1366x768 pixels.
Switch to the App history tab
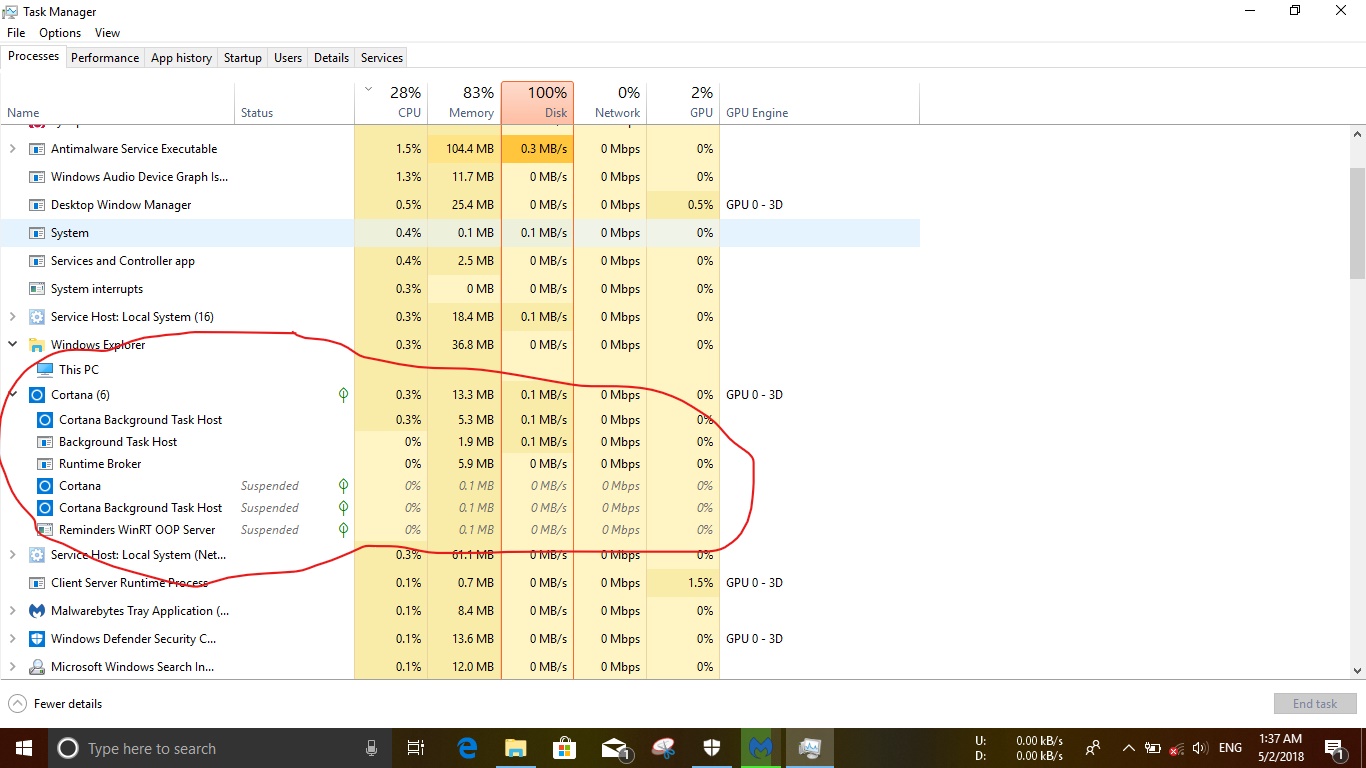[x=181, y=58]
